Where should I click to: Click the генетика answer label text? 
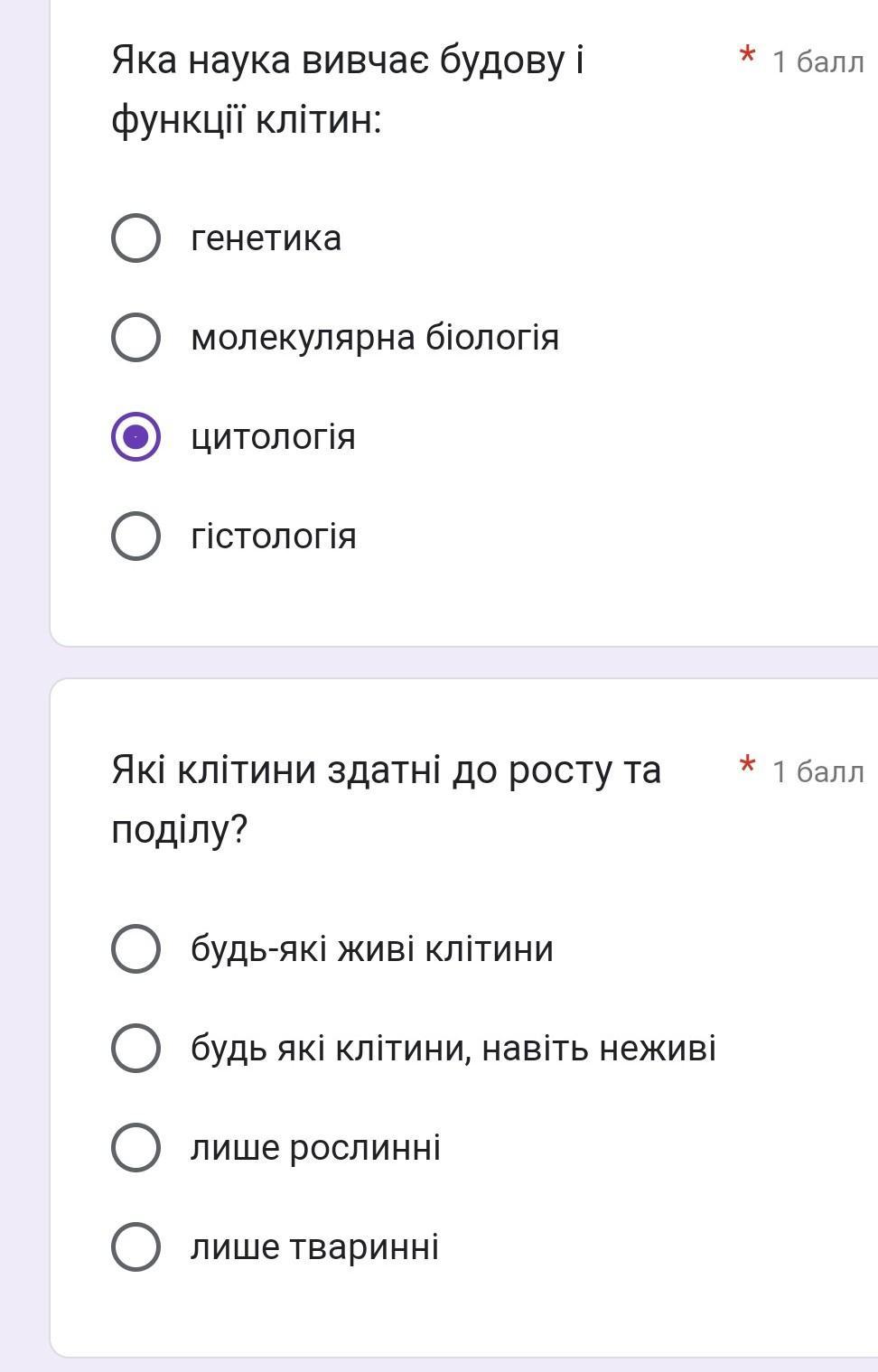[266, 238]
